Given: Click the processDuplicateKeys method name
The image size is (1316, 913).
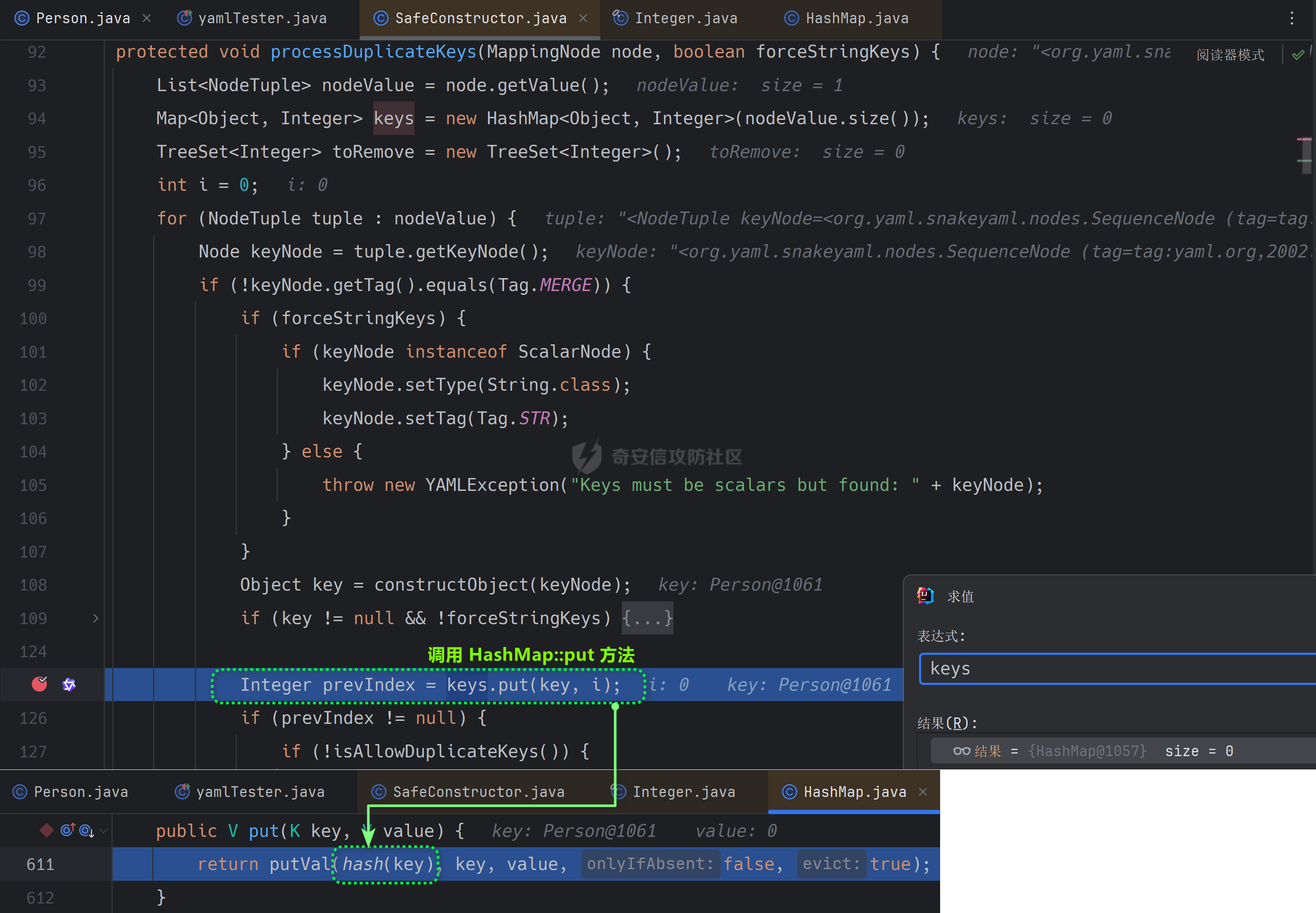Looking at the screenshot, I should click(x=374, y=52).
